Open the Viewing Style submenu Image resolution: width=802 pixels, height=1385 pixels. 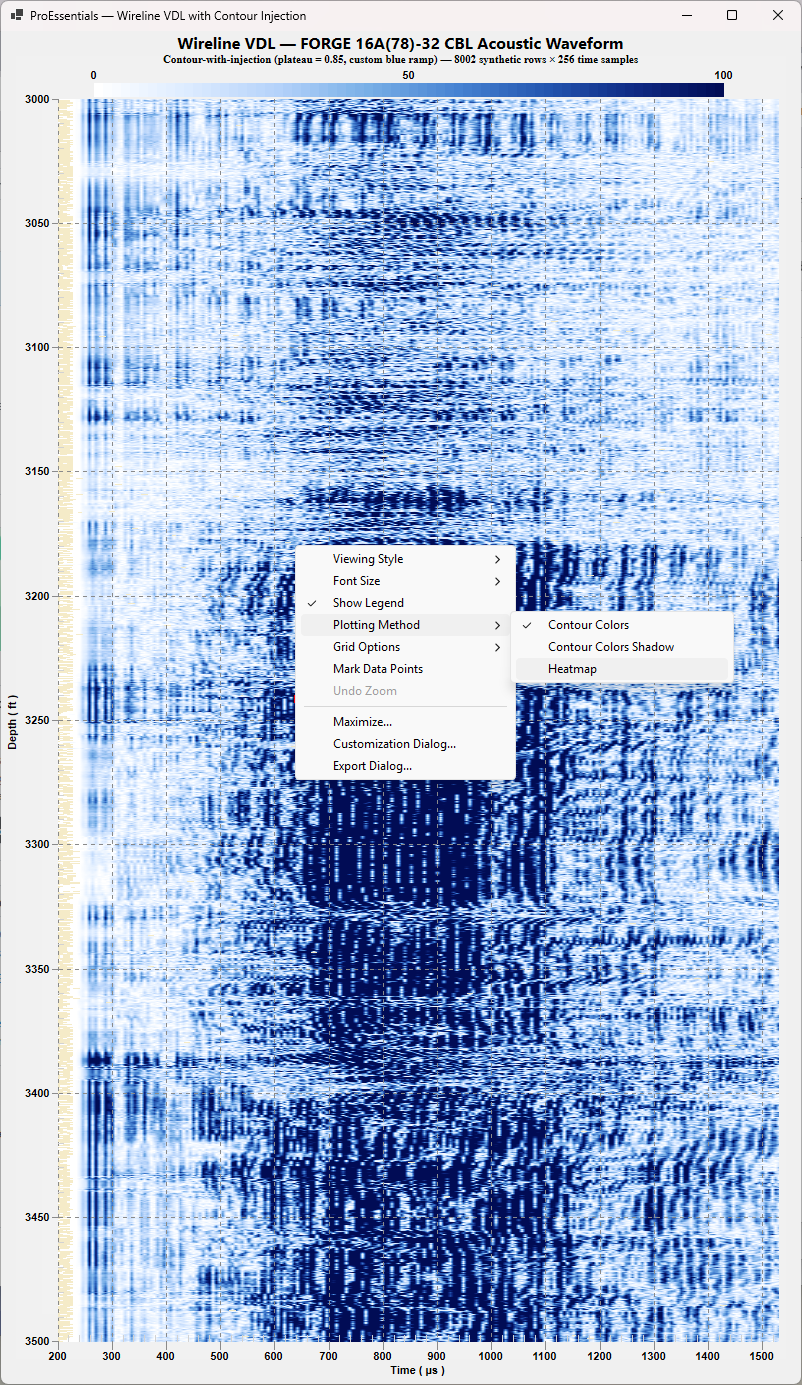[405, 559]
